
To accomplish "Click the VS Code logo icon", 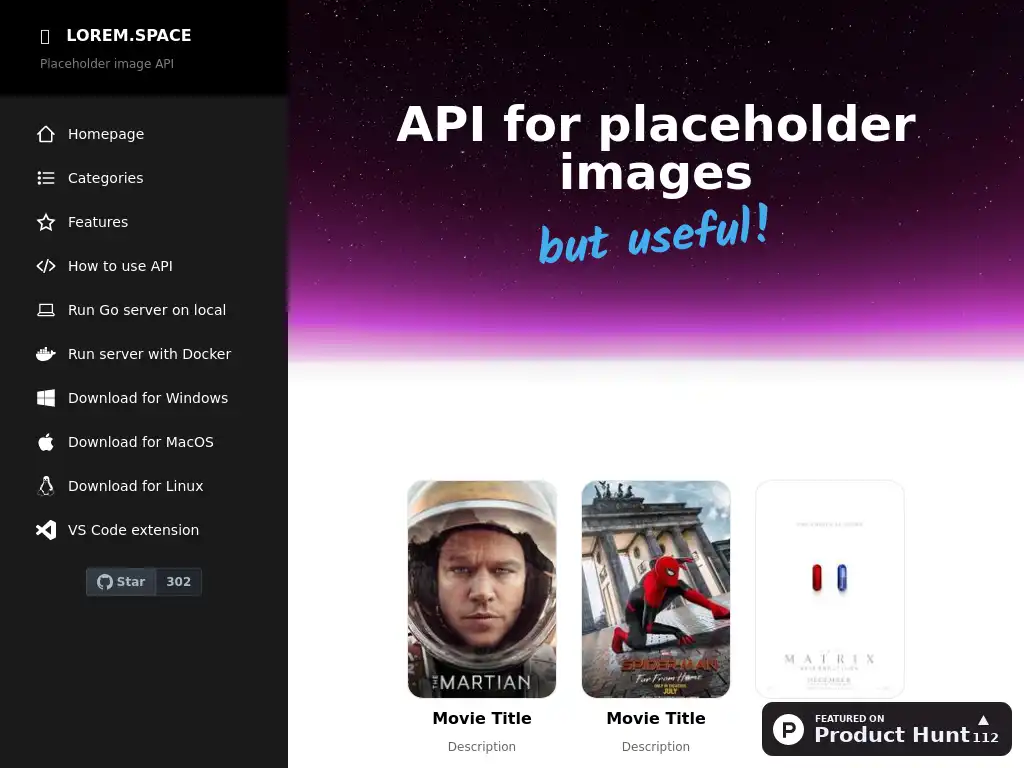I will 46,530.
